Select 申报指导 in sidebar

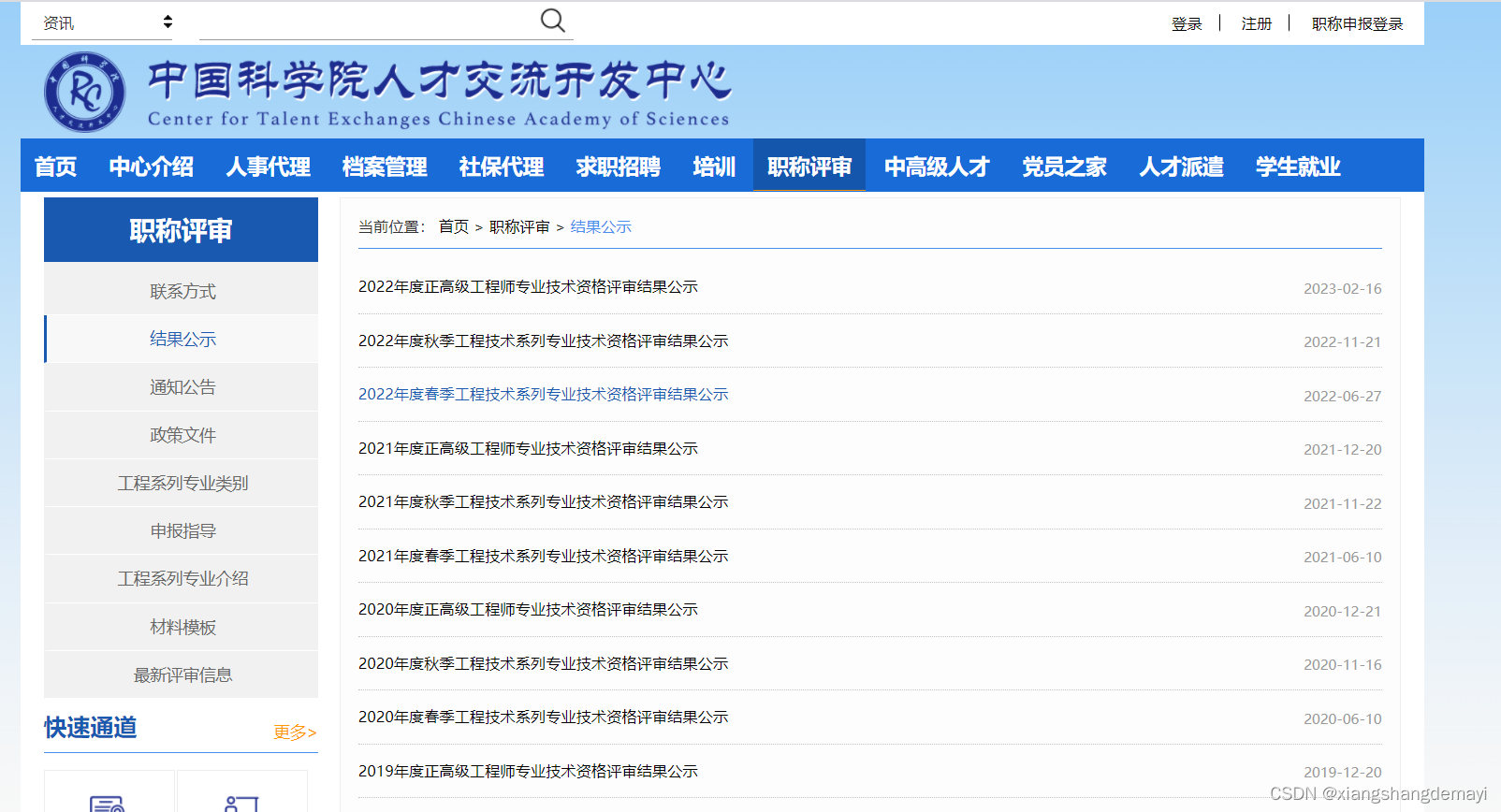[182, 530]
